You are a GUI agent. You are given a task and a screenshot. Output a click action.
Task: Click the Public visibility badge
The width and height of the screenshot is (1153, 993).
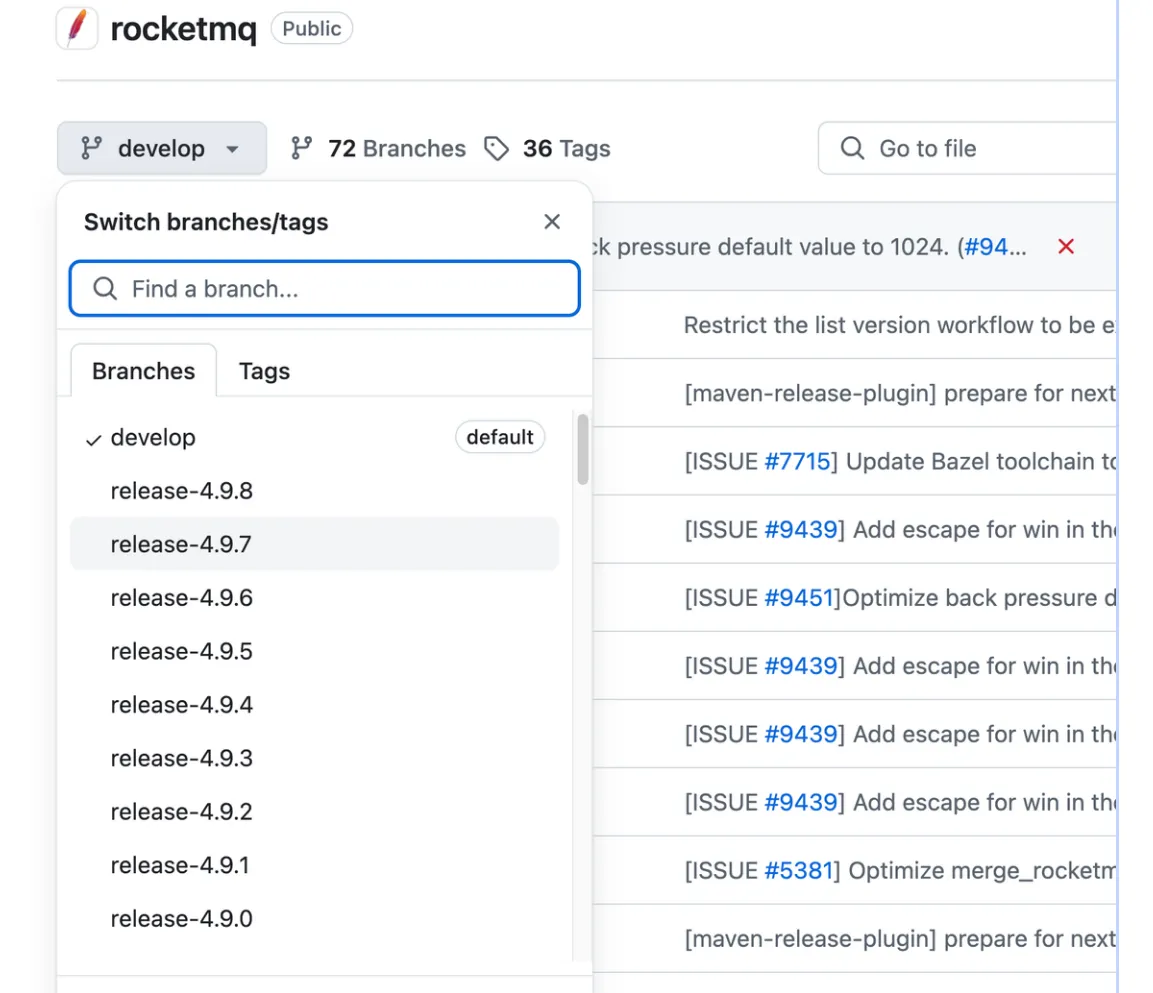(x=312, y=29)
